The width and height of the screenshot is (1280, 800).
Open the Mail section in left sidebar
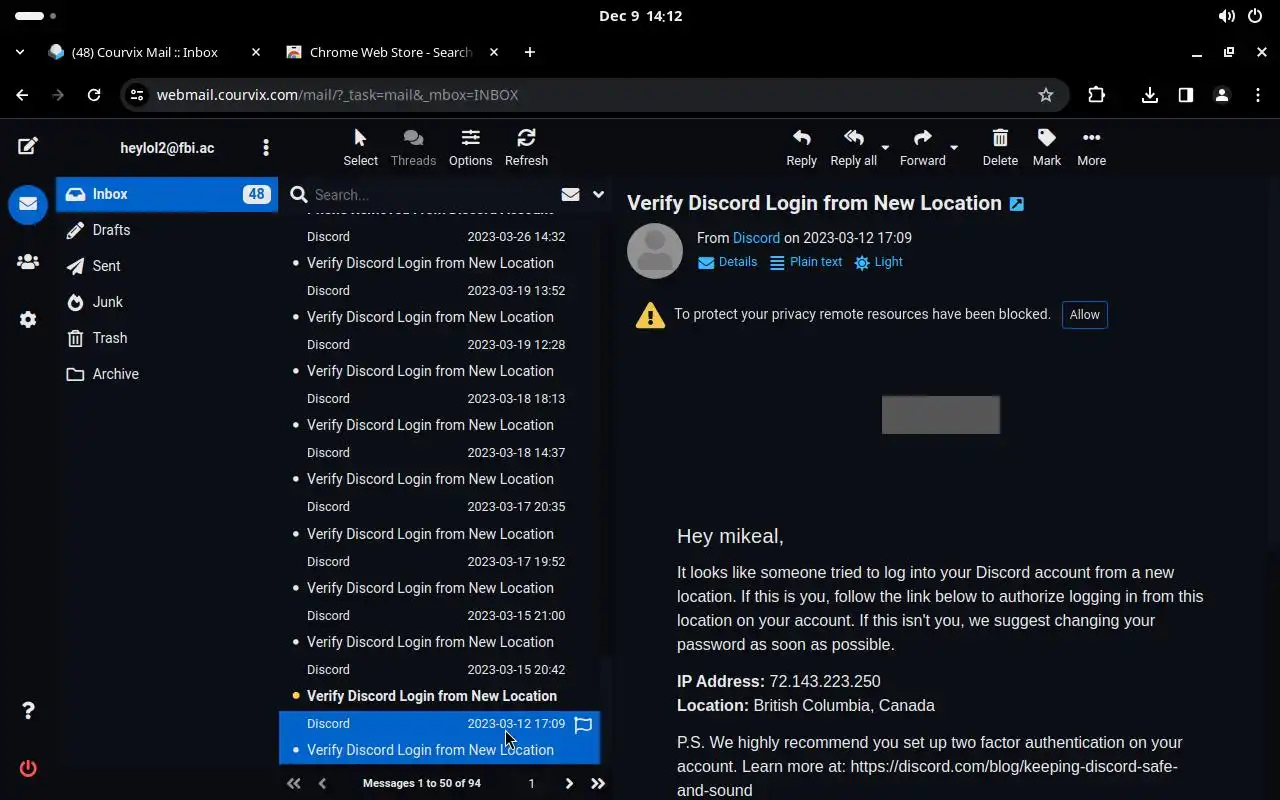28,204
